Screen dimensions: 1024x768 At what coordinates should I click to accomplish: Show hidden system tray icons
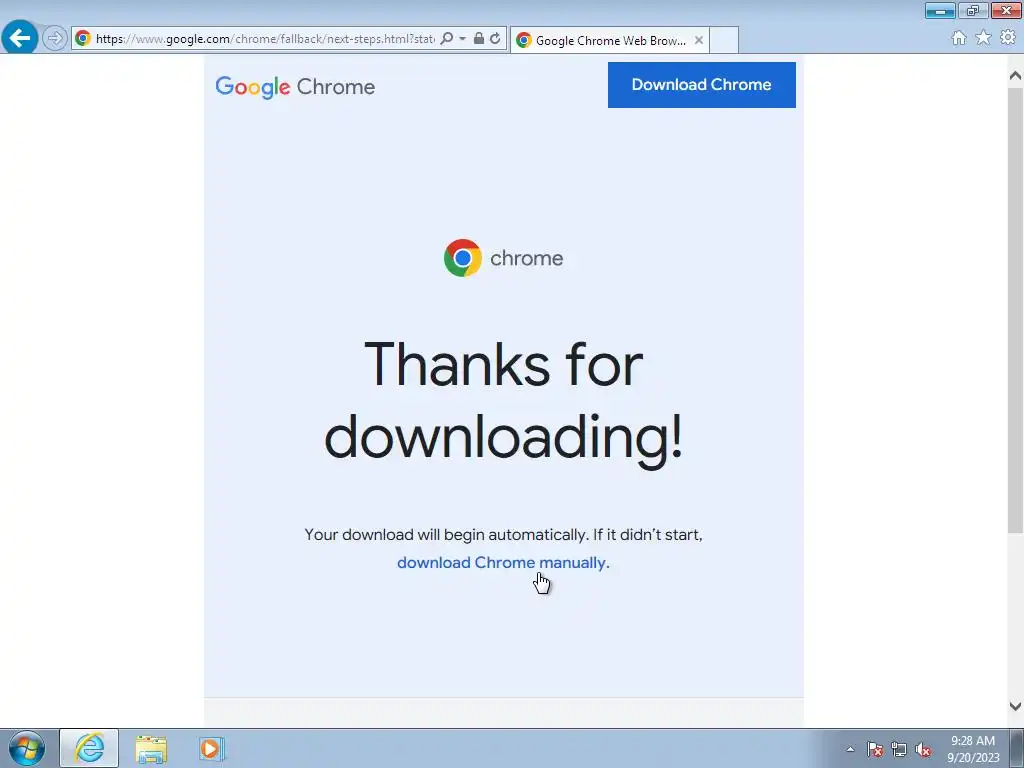click(x=850, y=749)
